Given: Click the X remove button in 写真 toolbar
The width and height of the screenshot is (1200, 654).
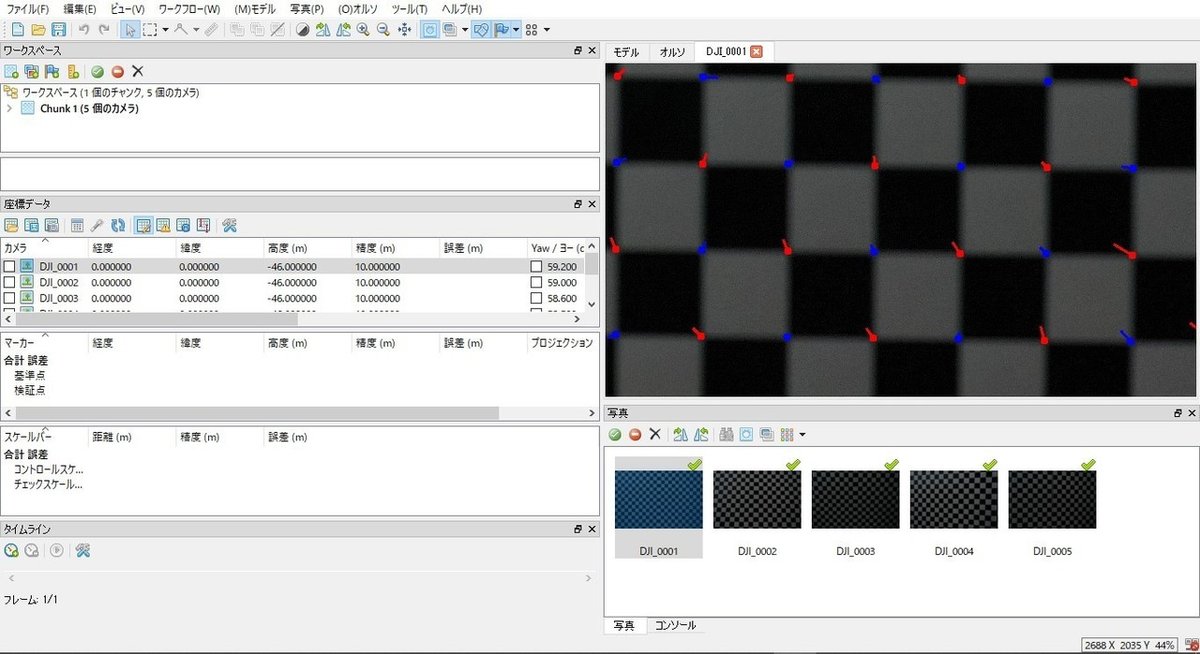Looking at the screenshot, I should [656, 434].
